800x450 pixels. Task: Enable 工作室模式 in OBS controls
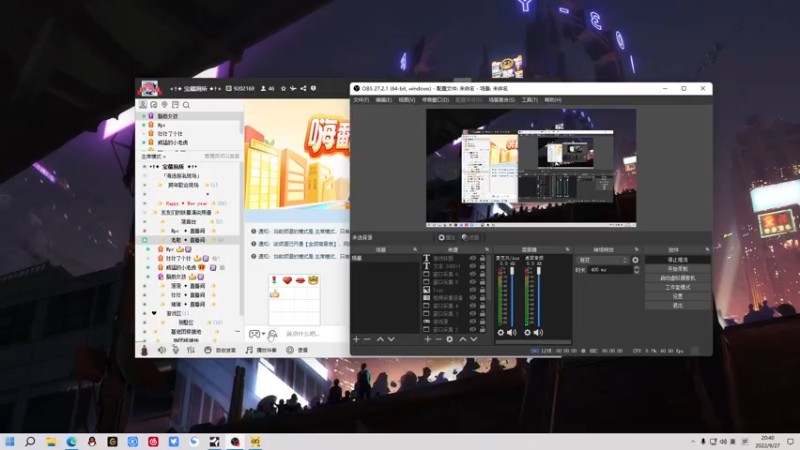click(678, 287)
